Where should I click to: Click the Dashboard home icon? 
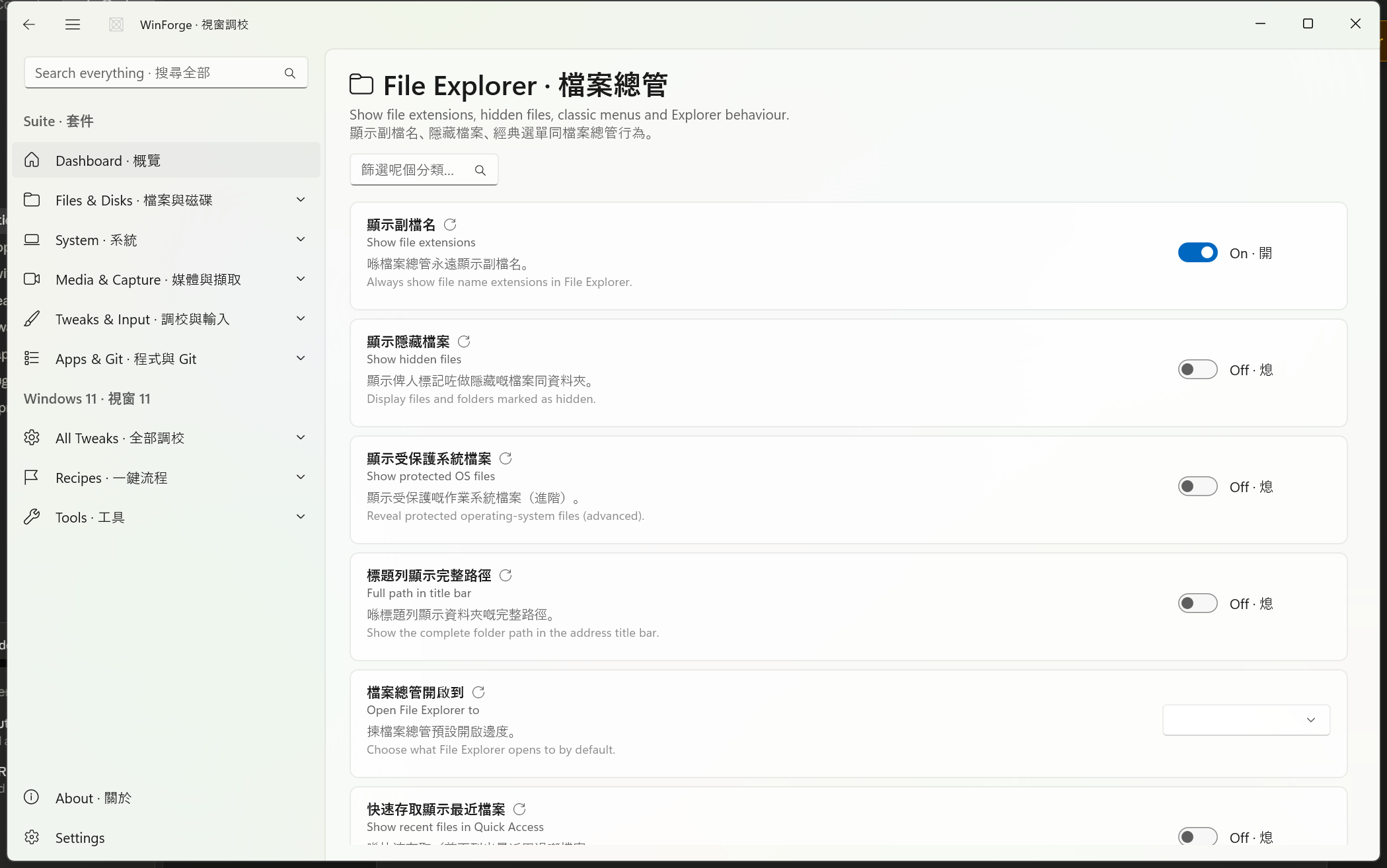tap(32, 161)
